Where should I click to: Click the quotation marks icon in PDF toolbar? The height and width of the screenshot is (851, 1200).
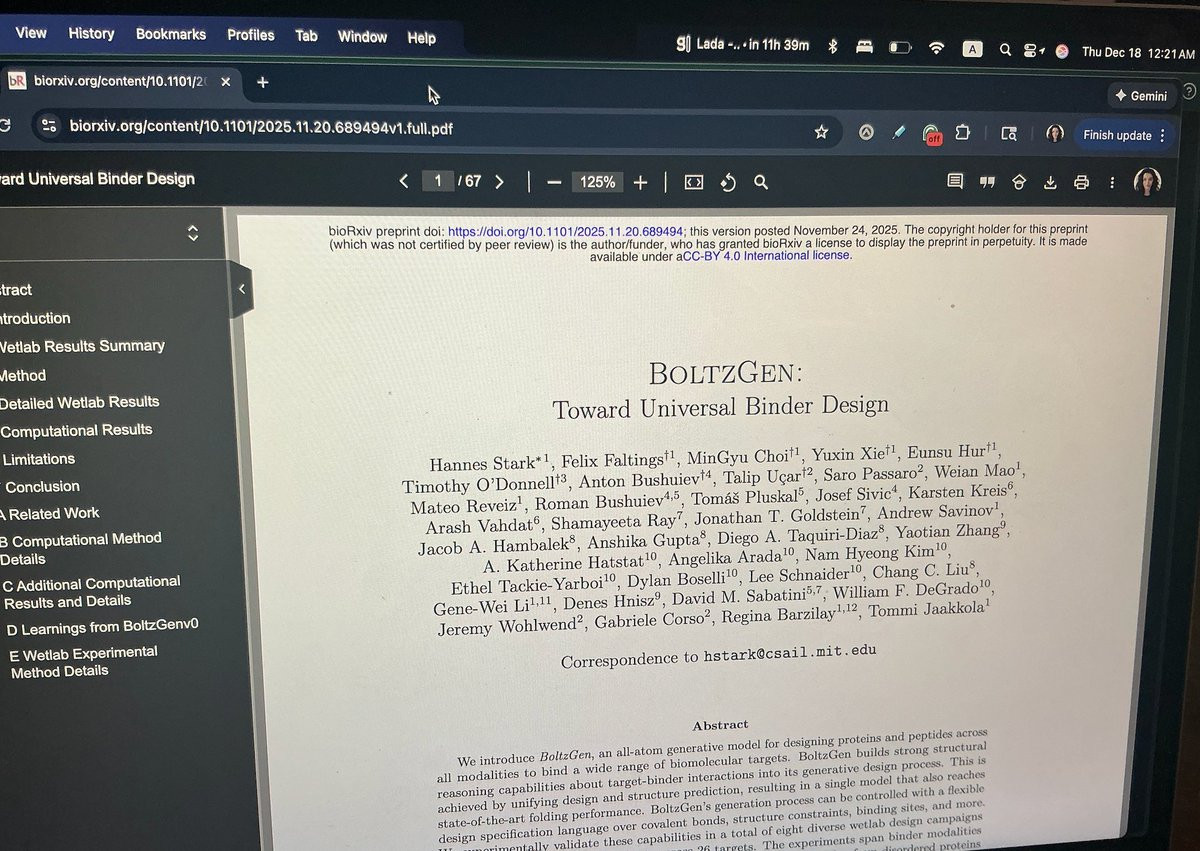pyautogui.click(x=987, y=182)
